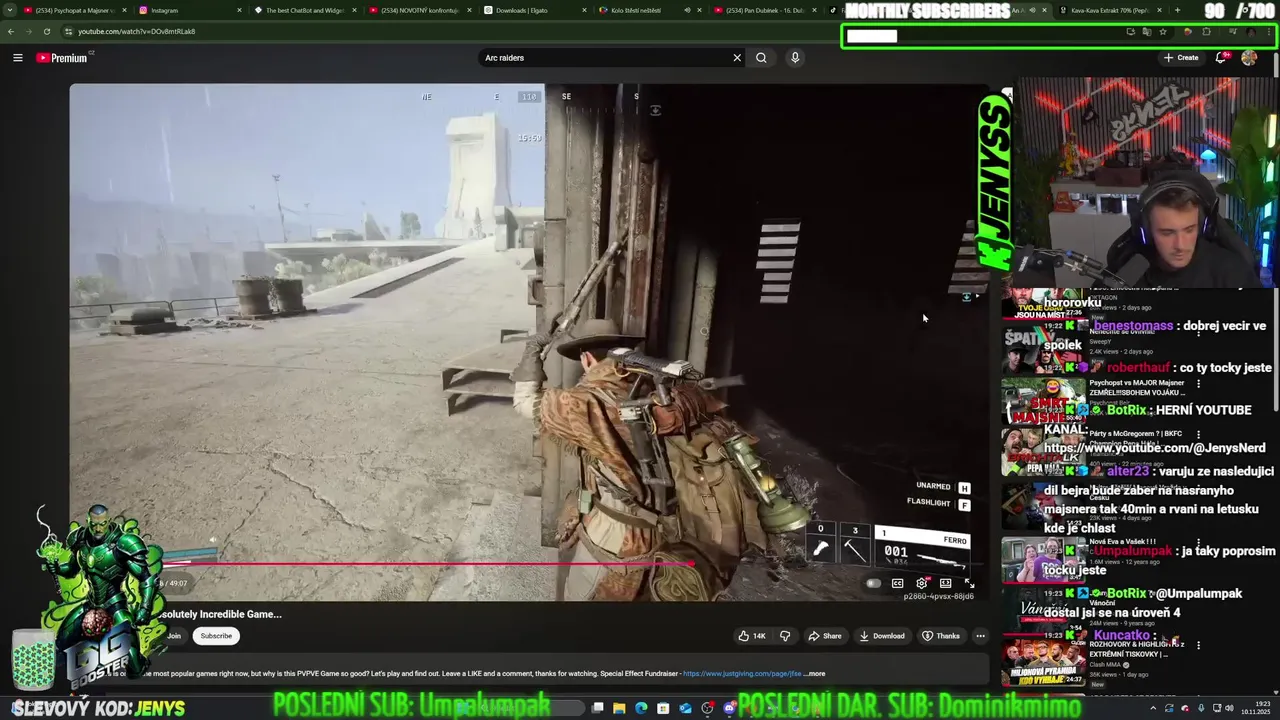The image size is (1280, 720).
Task: Click the Join channel button
Action: coord(174,636)
